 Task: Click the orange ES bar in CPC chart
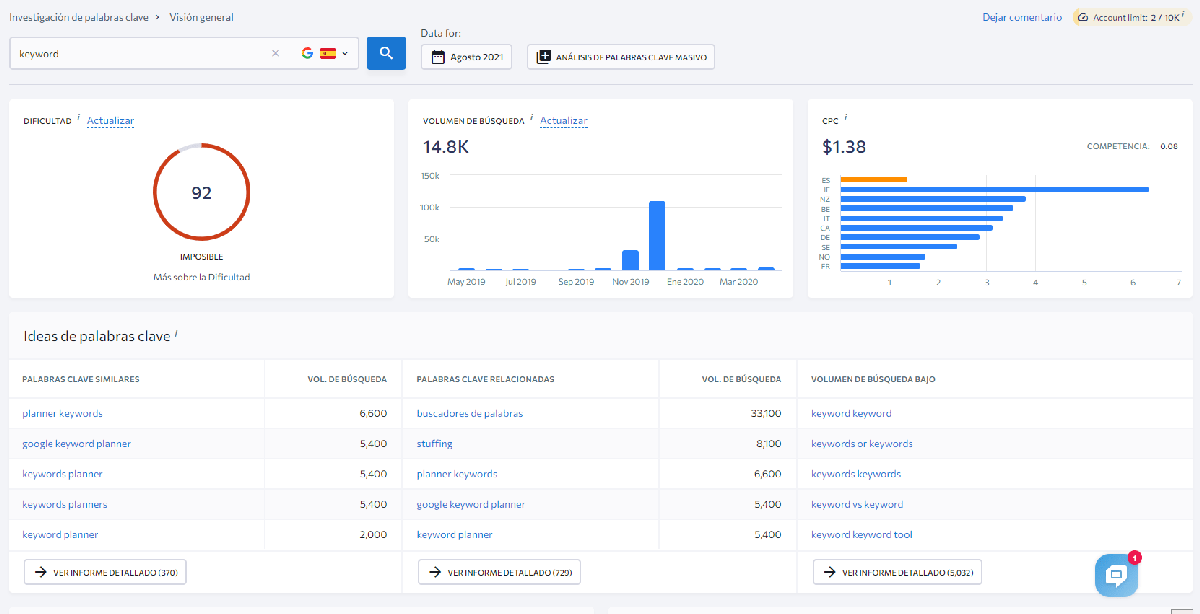pos(873,179)
